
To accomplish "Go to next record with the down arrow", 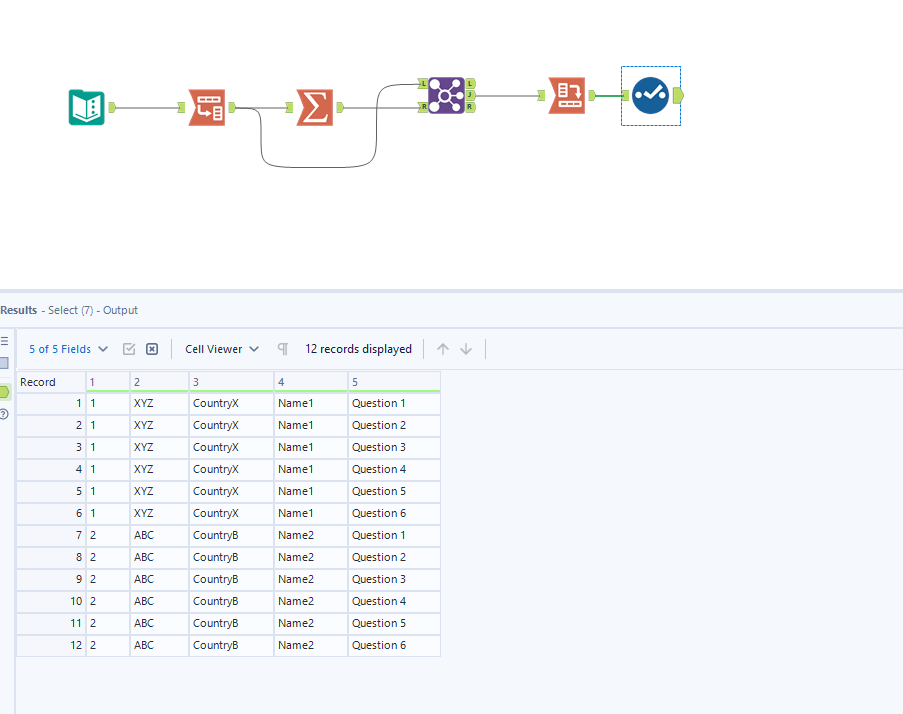I will click(464, 348).
